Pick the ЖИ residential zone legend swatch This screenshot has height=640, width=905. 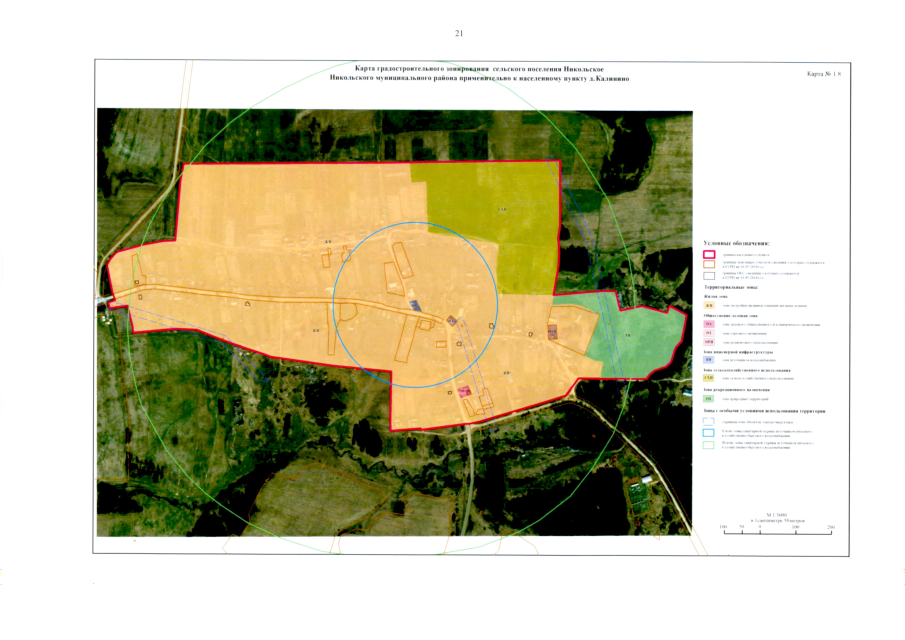[x=709, y=305]
